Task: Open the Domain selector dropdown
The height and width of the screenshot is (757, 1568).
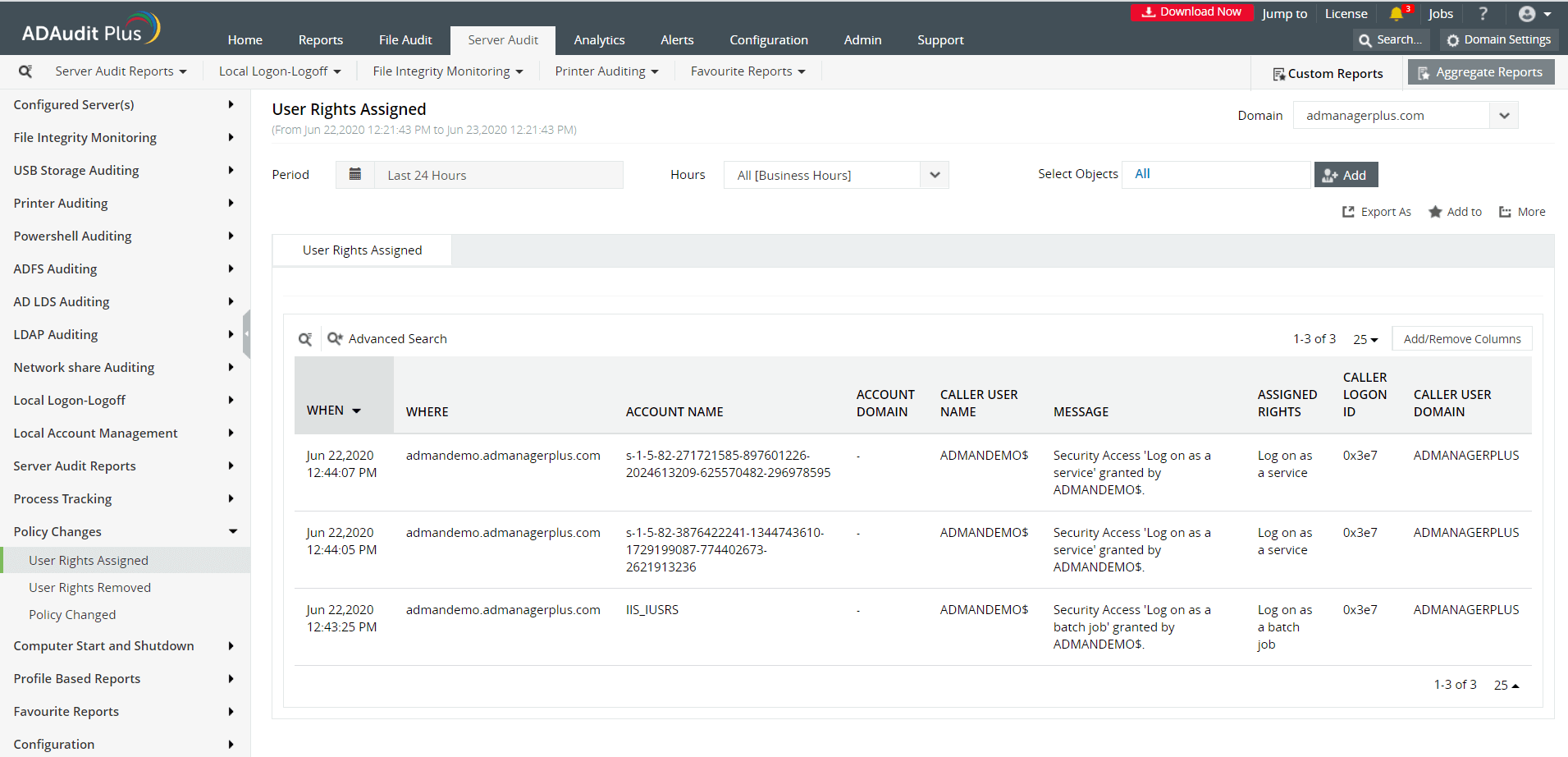Action: pos(1504,115)
